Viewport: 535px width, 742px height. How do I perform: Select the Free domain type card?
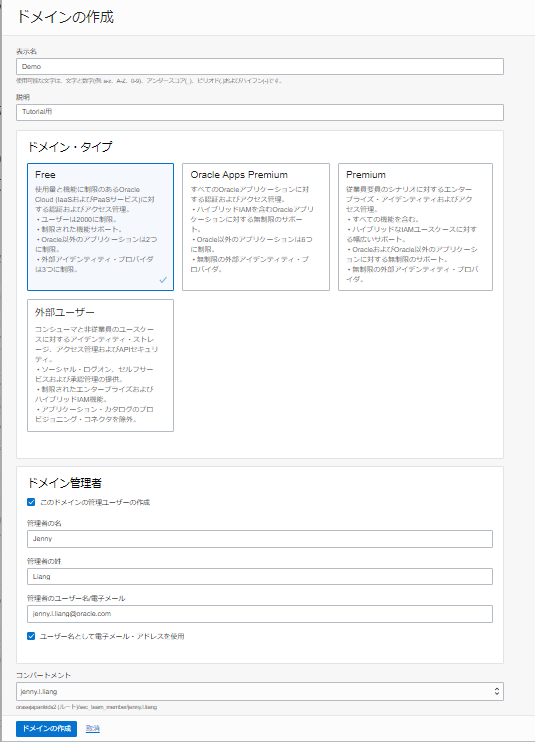pyautogui.click(x=100, y=227)
